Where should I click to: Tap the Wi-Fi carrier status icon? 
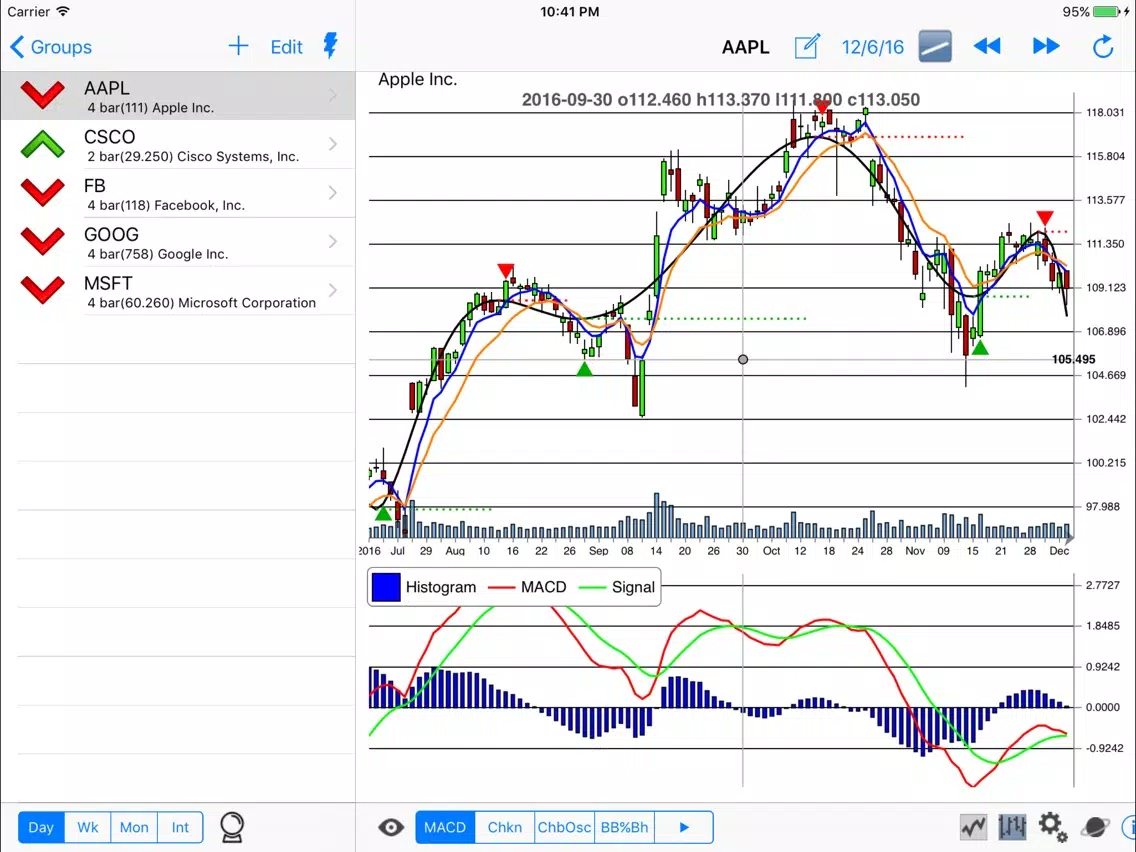point(63,12)
